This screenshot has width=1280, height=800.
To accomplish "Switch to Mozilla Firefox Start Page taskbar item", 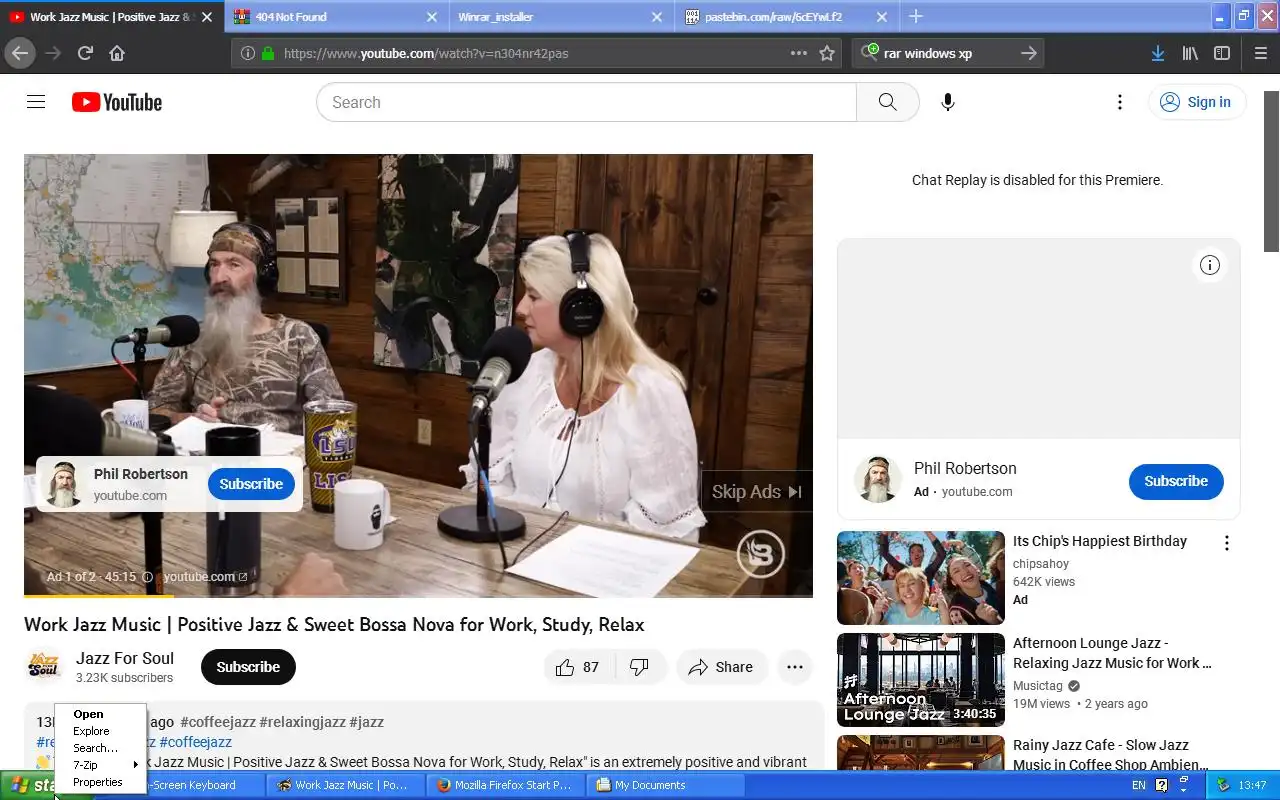I will [505, 785].
